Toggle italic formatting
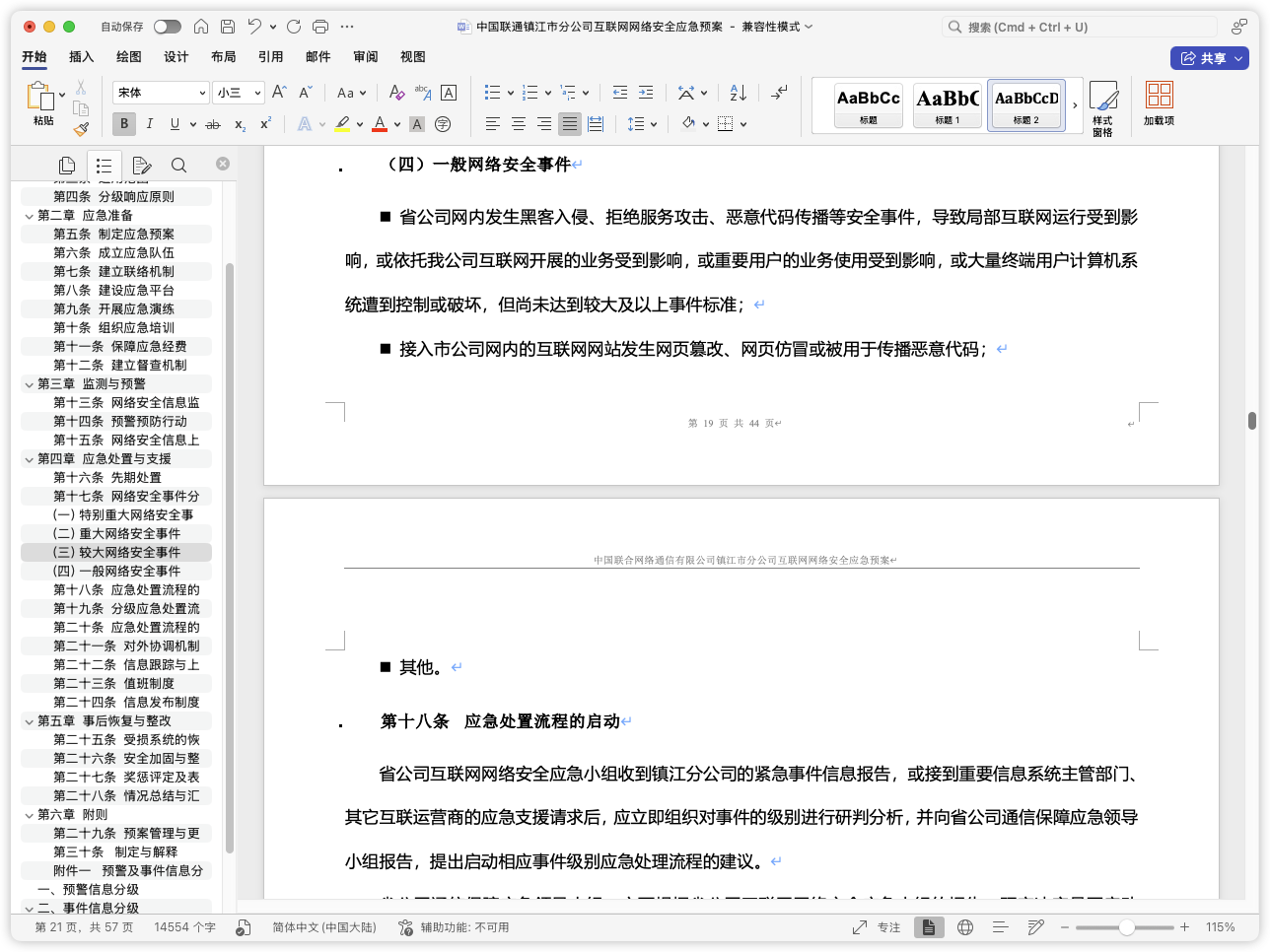 (x=149, y=123)
